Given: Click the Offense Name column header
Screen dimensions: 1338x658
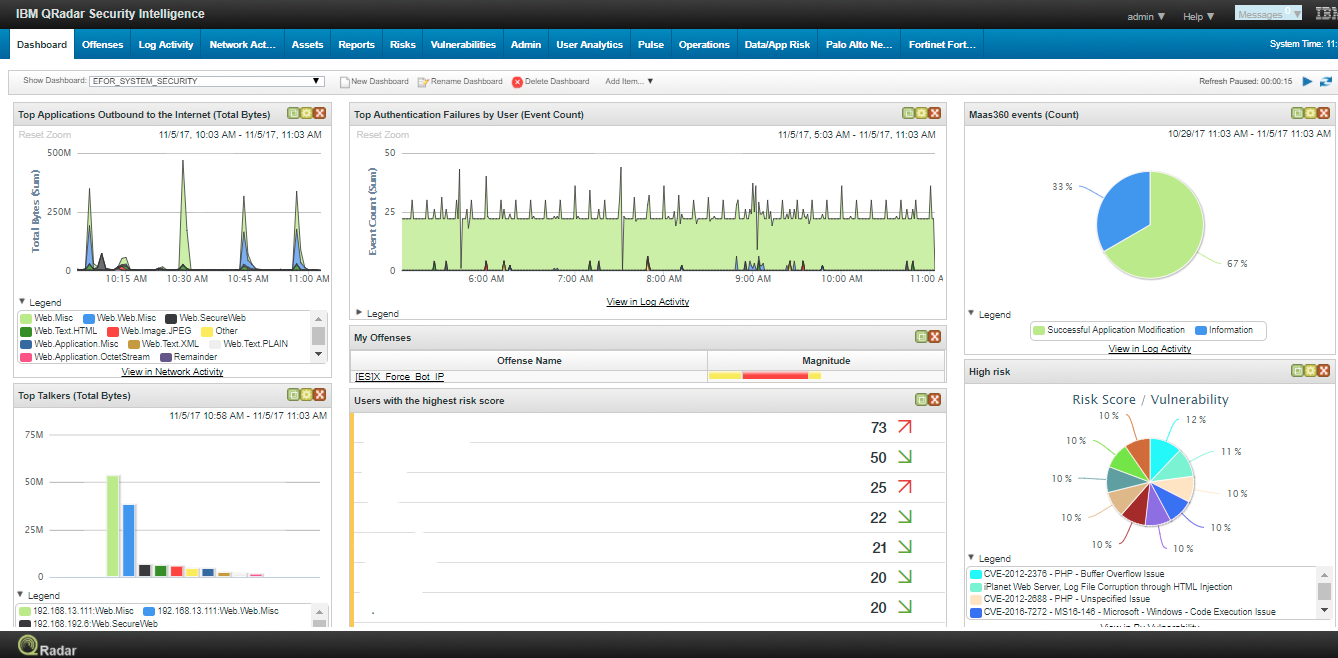Looking at the screenshot, I should (x=529, y=360).
